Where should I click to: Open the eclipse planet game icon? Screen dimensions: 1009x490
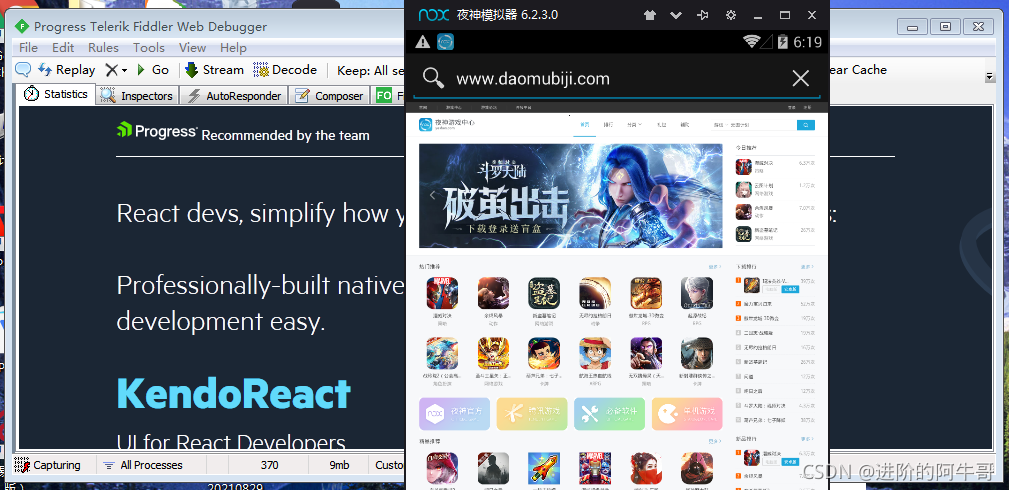[595, 293]
